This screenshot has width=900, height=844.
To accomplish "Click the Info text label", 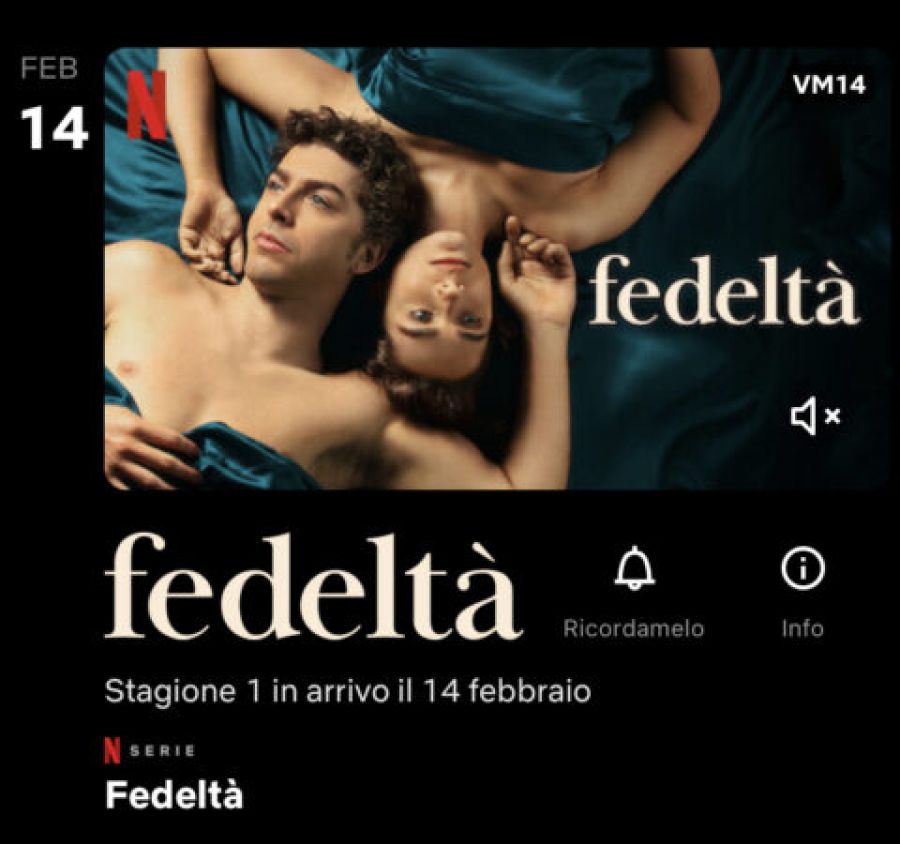I will tap(802, 628).
